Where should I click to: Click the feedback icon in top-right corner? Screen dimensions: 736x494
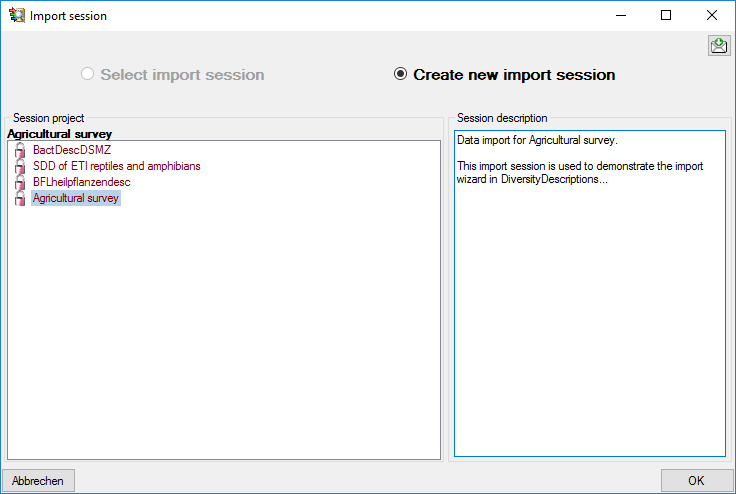tap(719, 45)
